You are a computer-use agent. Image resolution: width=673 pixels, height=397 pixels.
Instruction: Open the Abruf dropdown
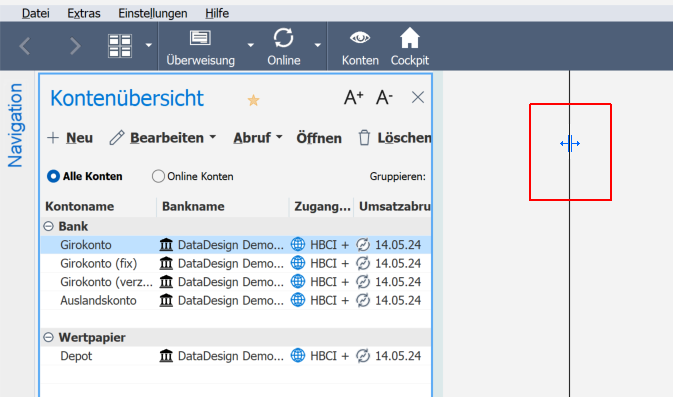(258, 138)
